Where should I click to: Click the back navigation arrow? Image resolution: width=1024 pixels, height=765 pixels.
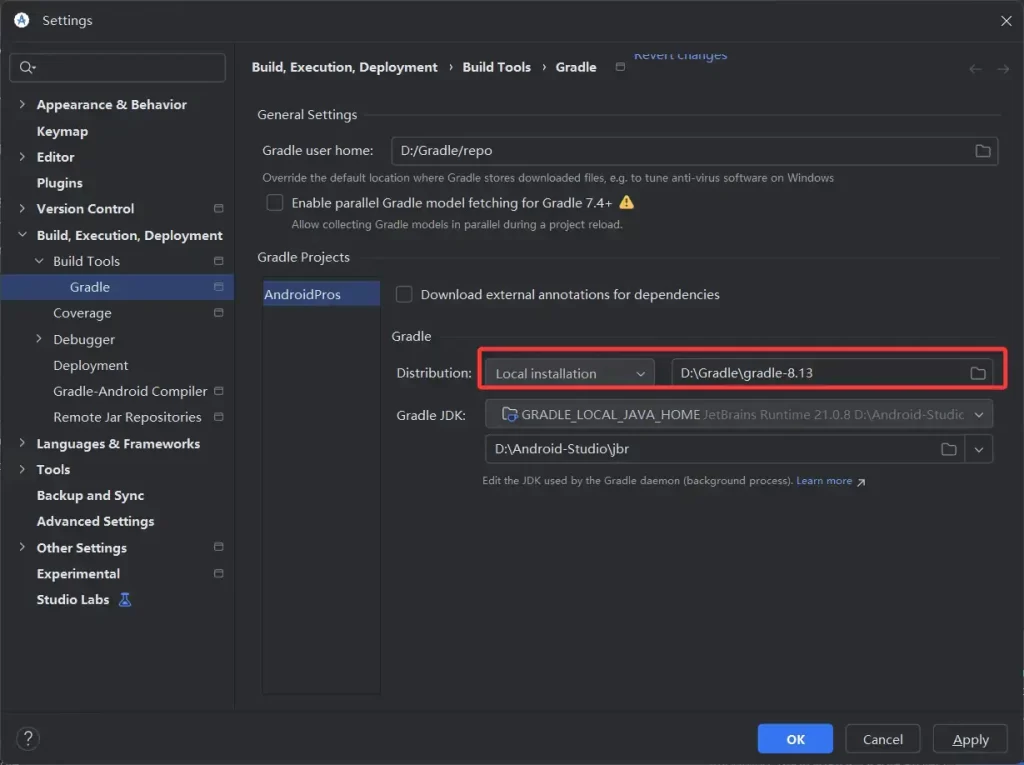click(x=975, y=69)
